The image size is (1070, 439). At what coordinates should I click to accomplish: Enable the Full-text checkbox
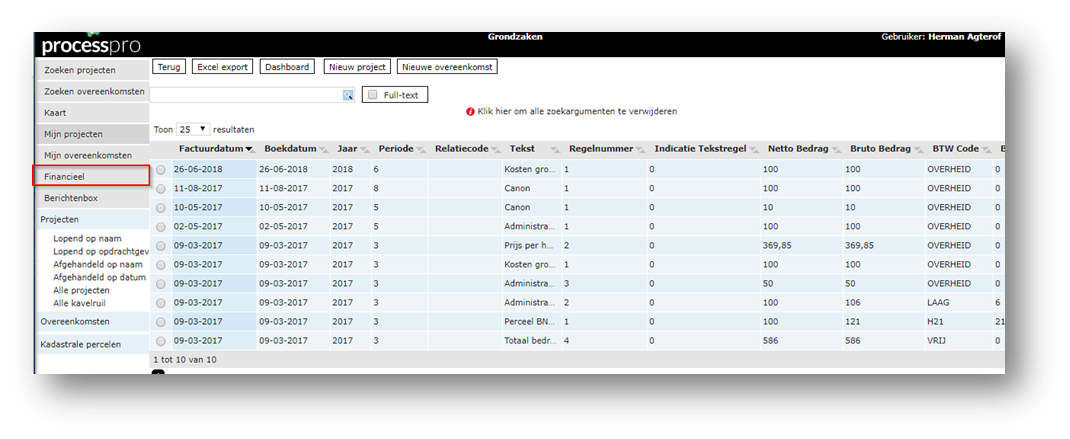(373, 95)
